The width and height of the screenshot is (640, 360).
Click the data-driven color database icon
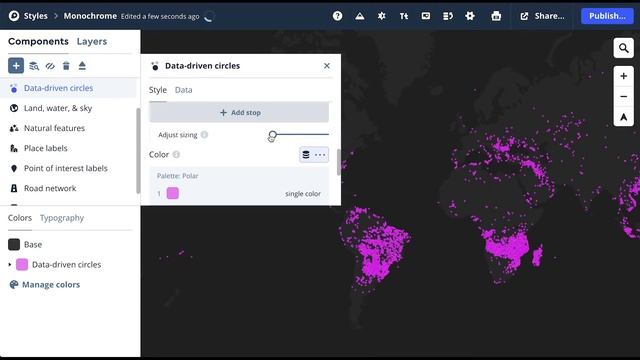pos(306,155)
